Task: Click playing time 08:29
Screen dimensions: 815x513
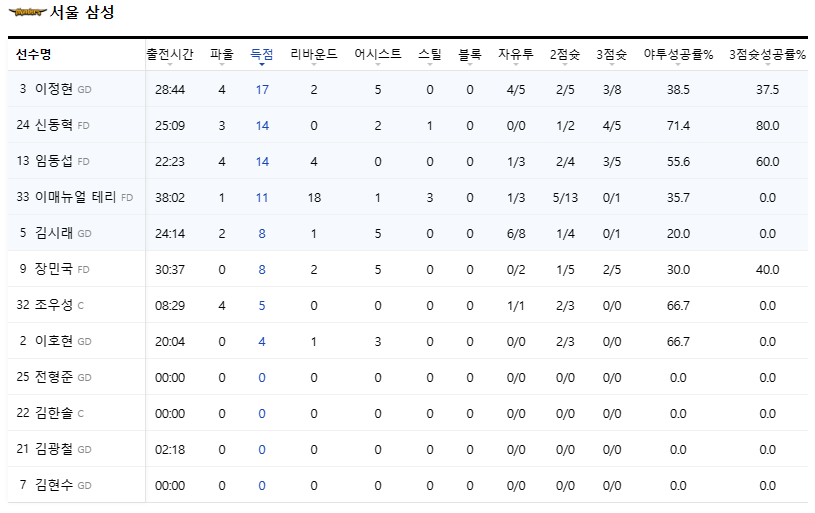Action: [x=170, y=306]
